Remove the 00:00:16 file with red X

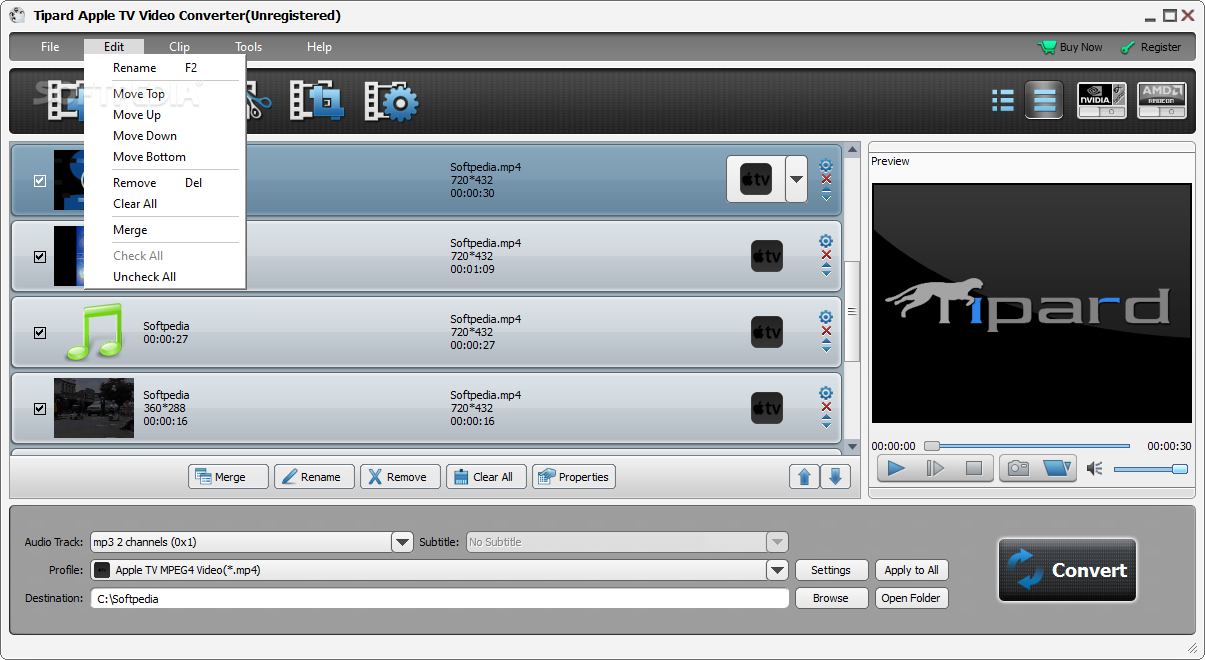(x=826, y=407)
